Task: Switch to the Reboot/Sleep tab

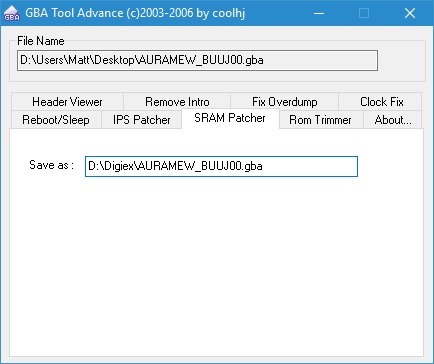Action: point(56,120)
